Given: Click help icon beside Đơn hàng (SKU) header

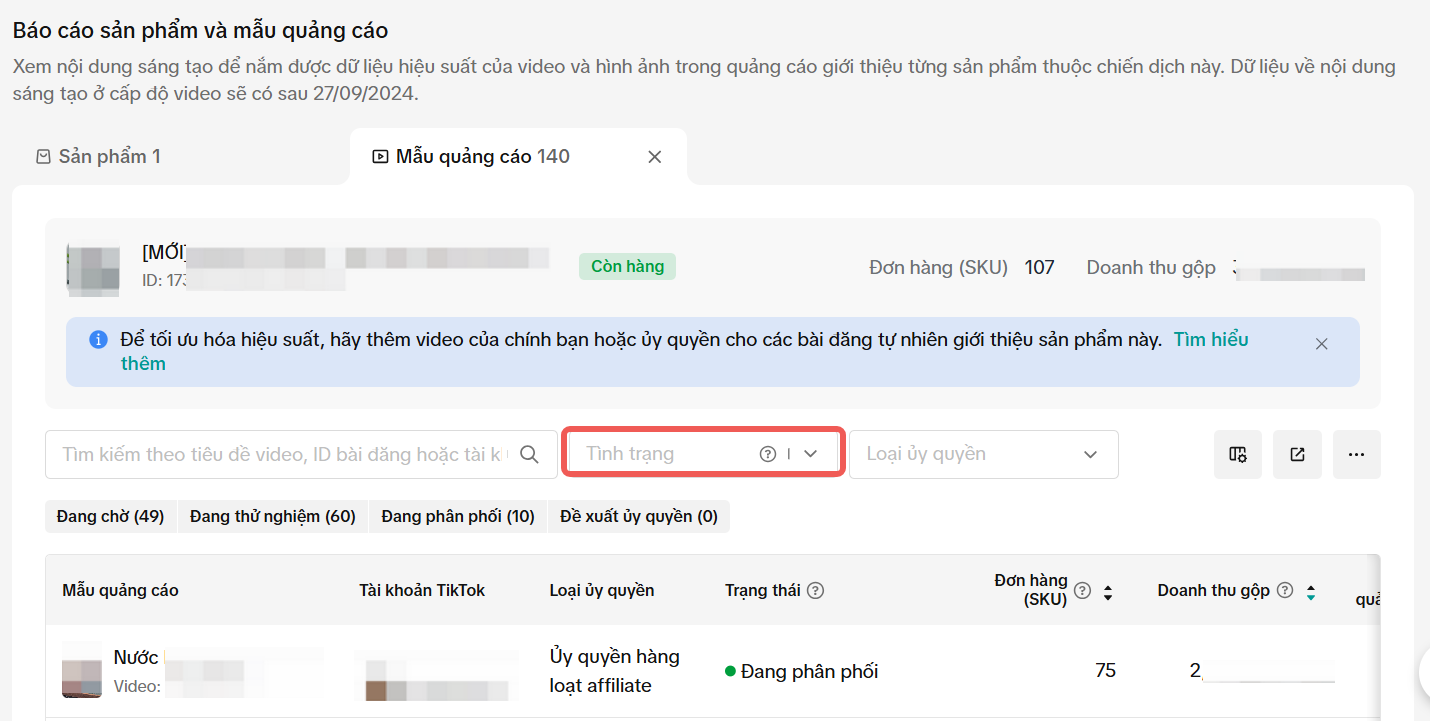Looking at the screenshot, I should click(x=1082, y=590).
